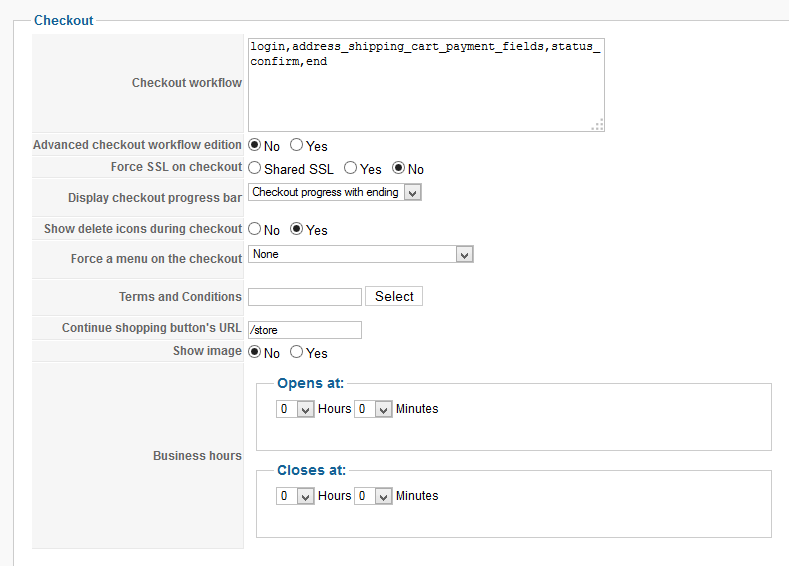Open the Opens at Hours dropdown
This screenshot has width=789, height=566.
(x=296, y=409)
